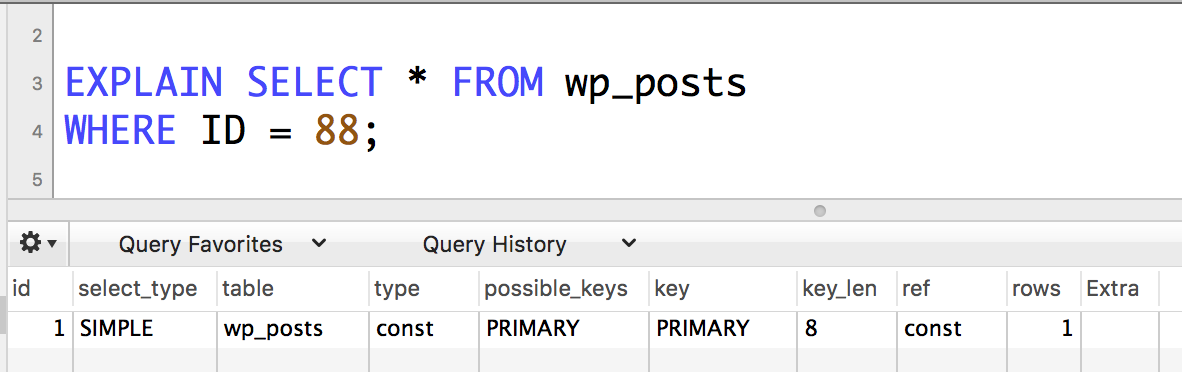Viewport: 1182px width, 372px height.
Task: Click wp_posts table name in the query
Action: click(x=655, y=85)
